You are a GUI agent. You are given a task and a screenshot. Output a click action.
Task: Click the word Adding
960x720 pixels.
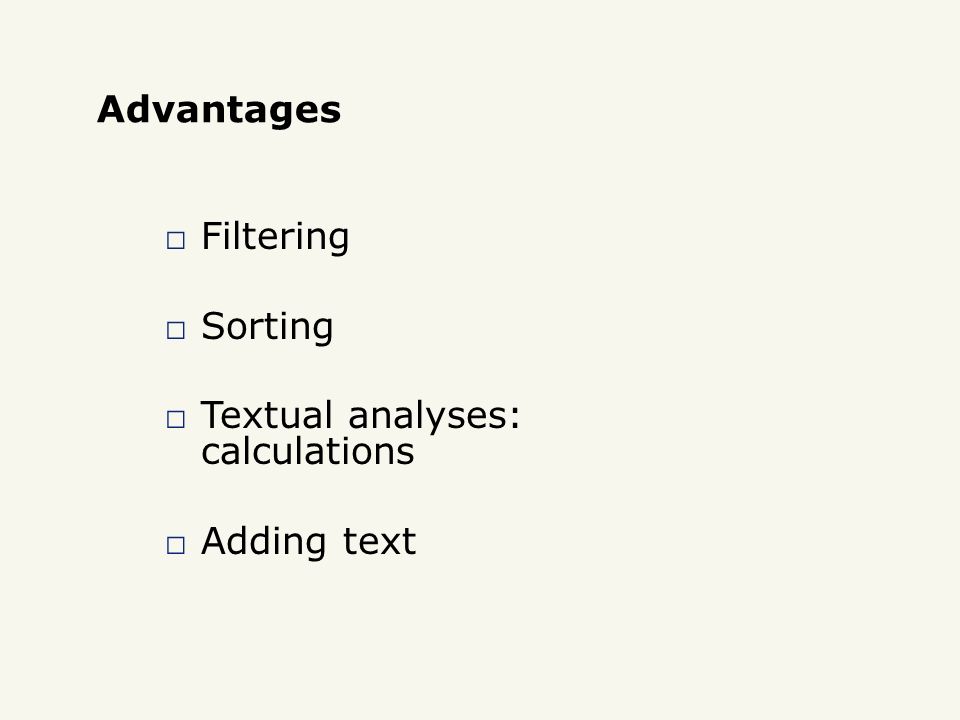click(264, 542)
